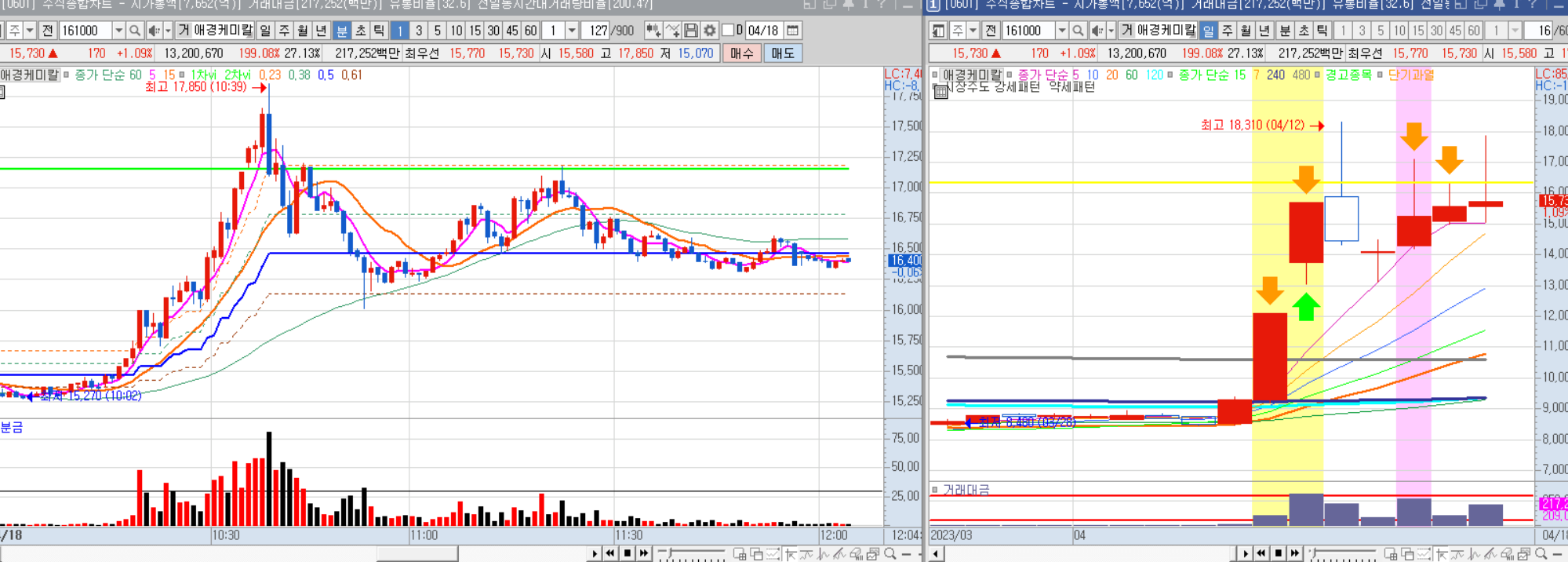Viewport: 1568px width, 562px height.
Task: Adjust the left chart zoom slider
Action: click(x=690, y=554)
